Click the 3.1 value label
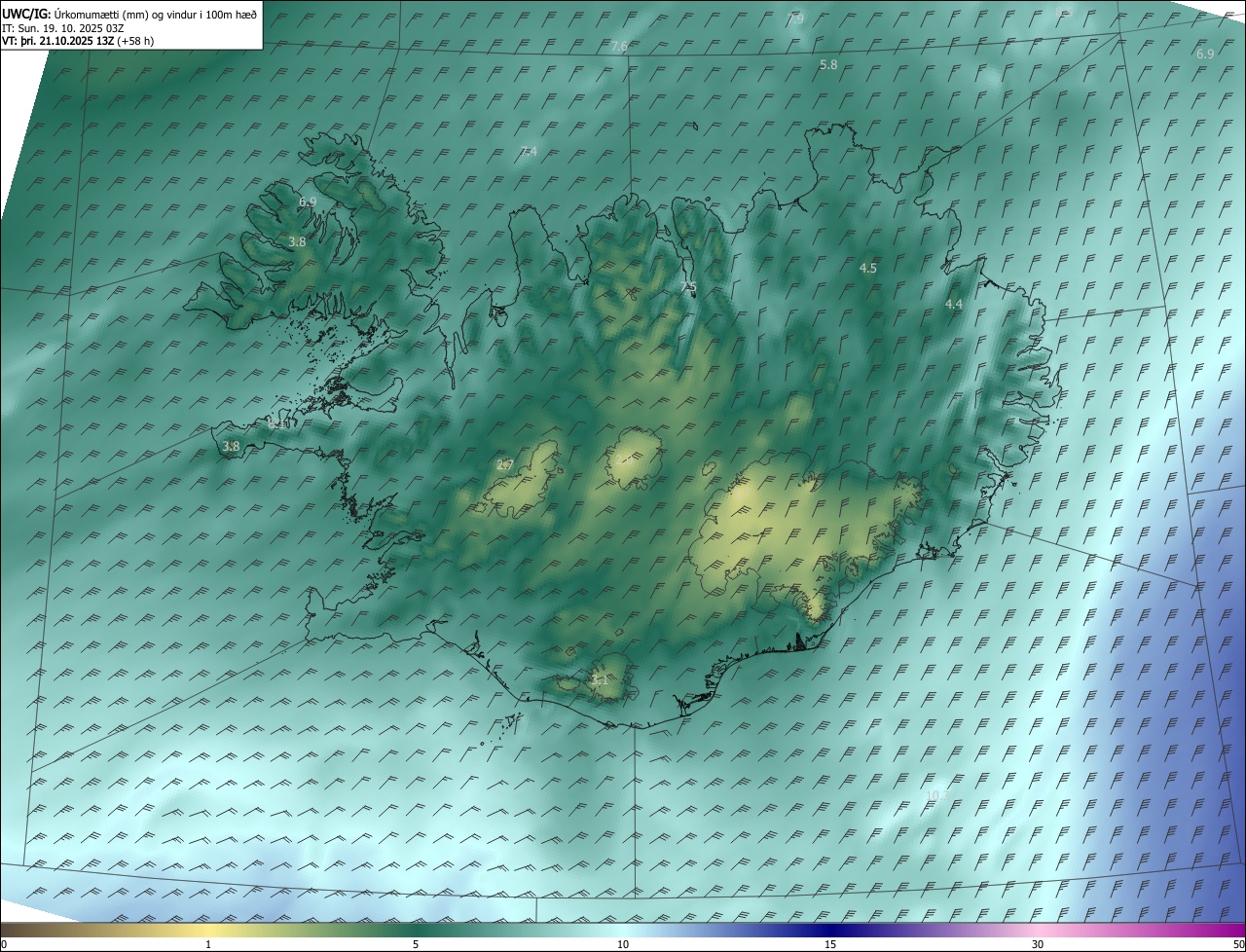 (599, 680)
